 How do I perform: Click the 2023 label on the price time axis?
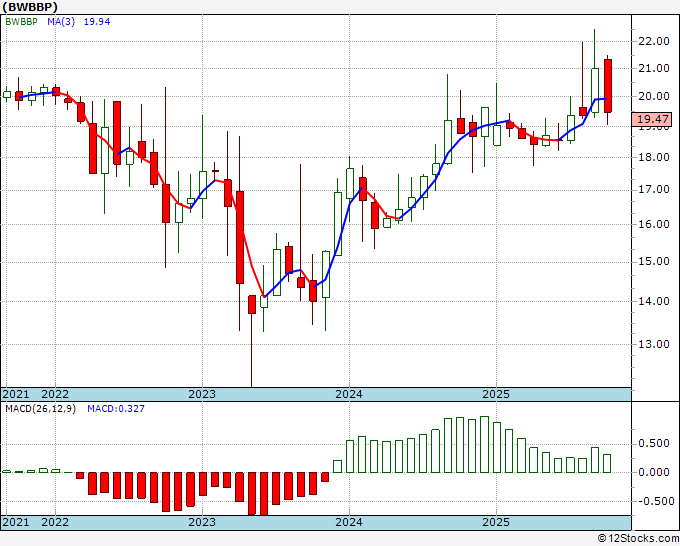point(202,394)
